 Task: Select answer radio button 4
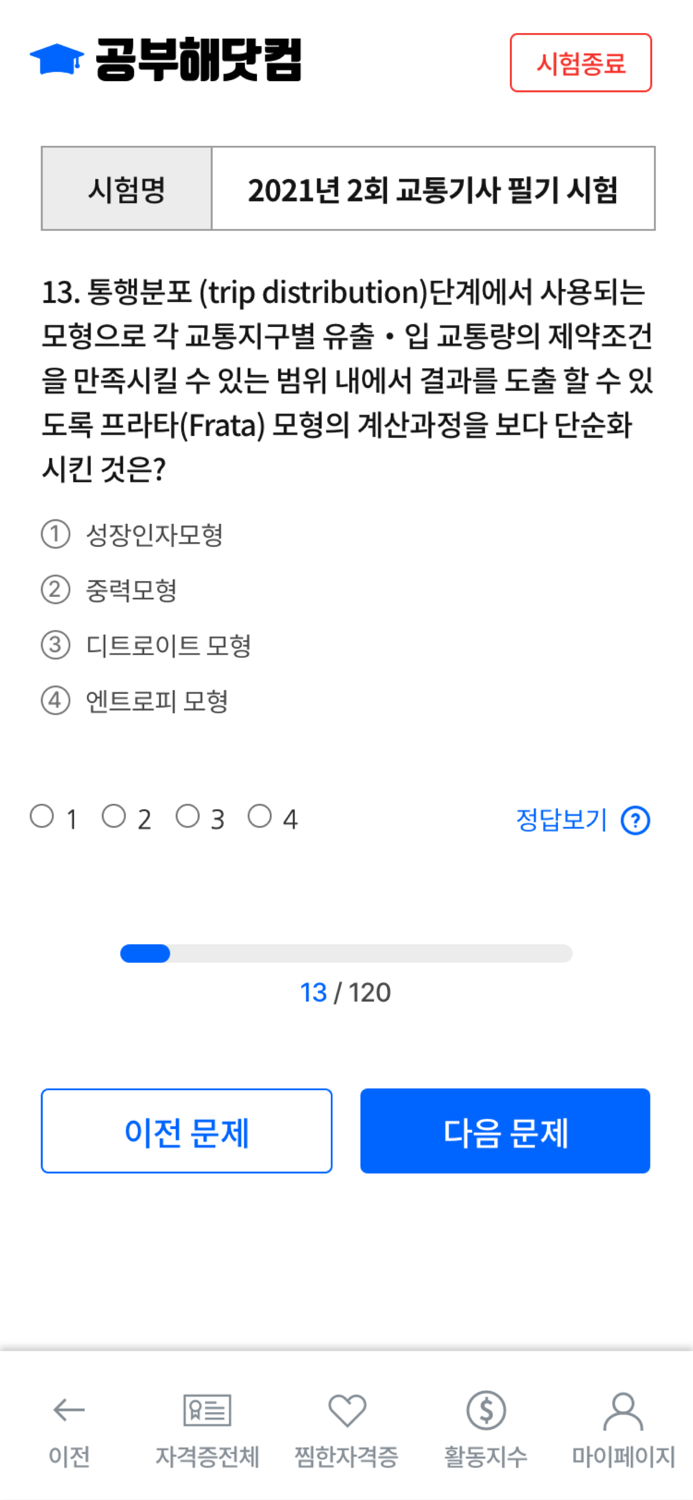[x=261, y=815]
